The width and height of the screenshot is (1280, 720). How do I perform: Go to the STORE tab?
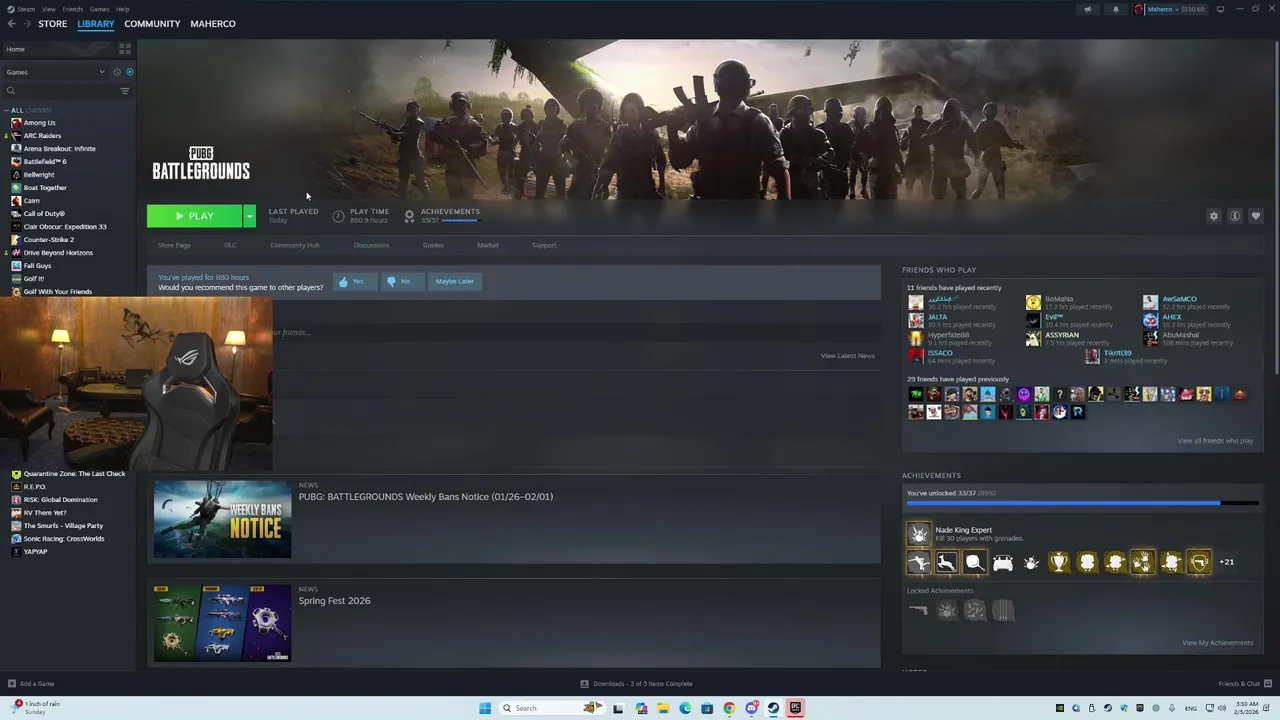point(53,24)
